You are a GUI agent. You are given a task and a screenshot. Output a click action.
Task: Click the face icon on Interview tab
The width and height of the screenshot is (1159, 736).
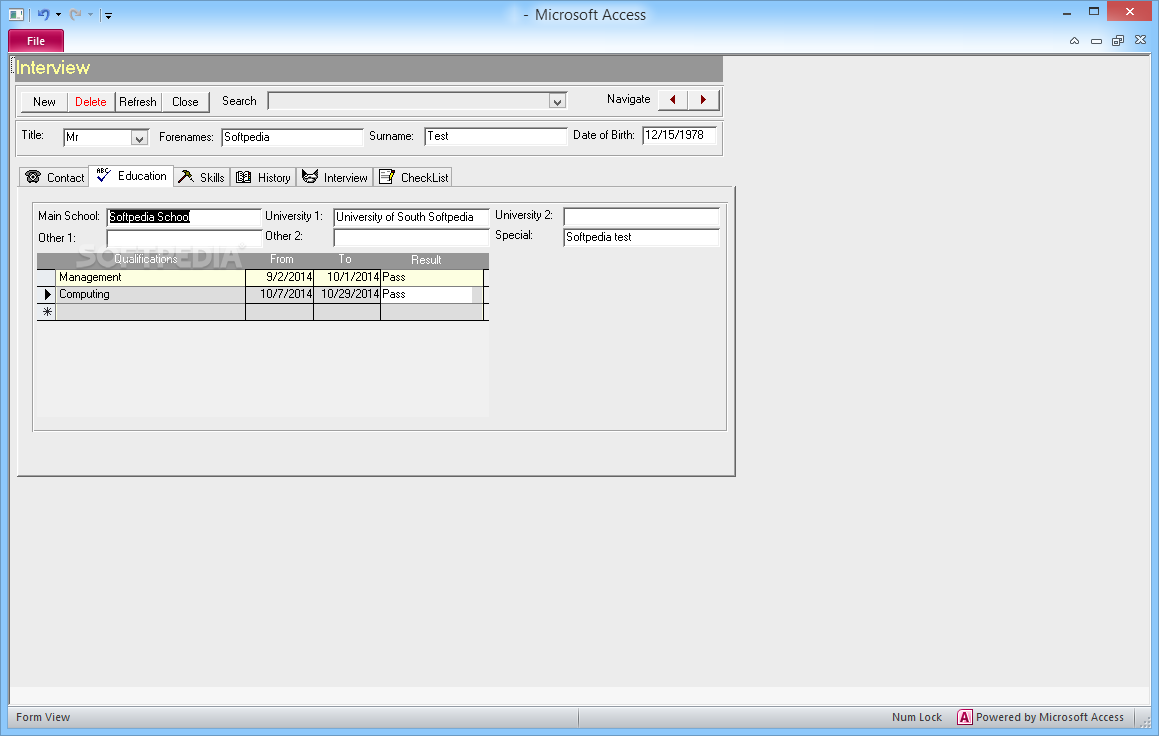pos(310,177)
